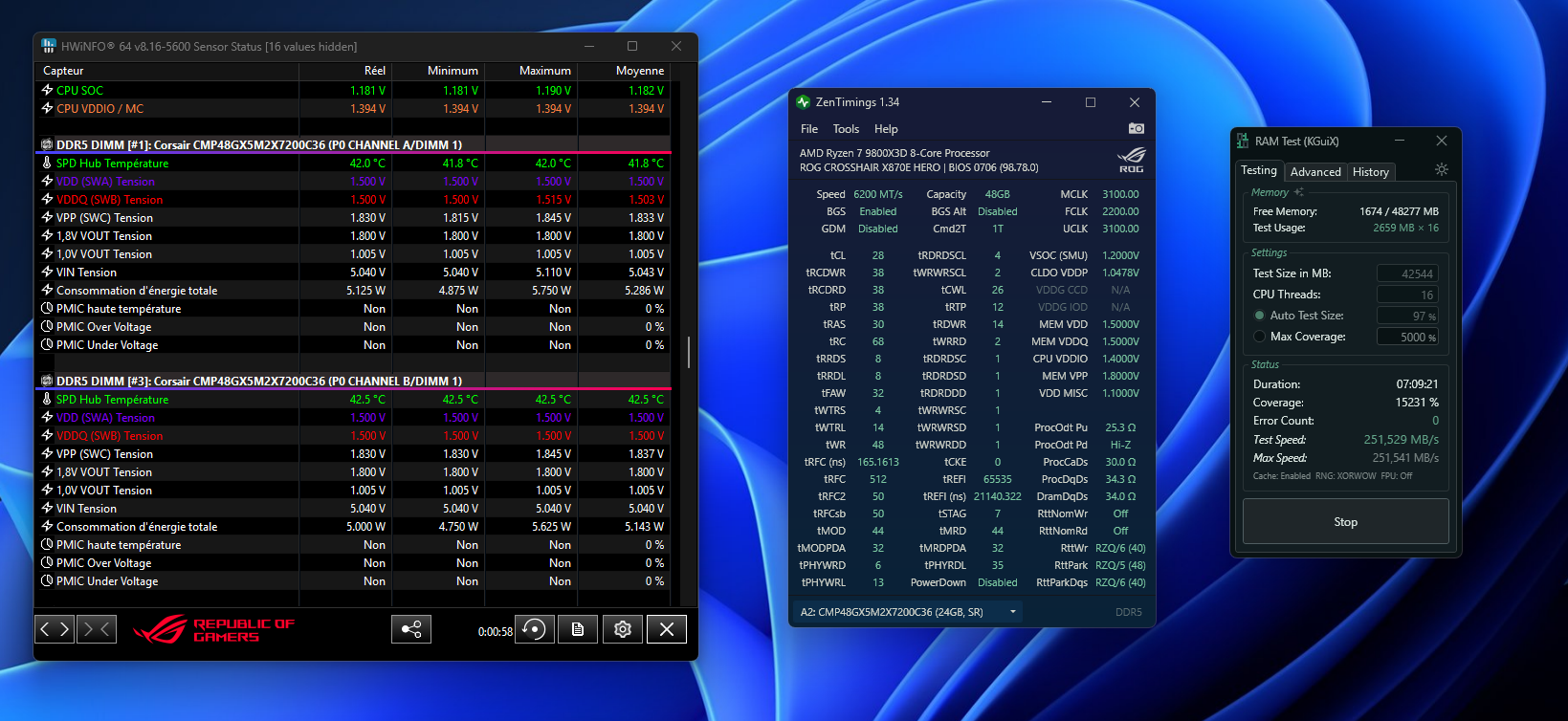Click the tREFI (ns) value 21140.322
This screenshot has height=721, width=1568.
point(998,496)
